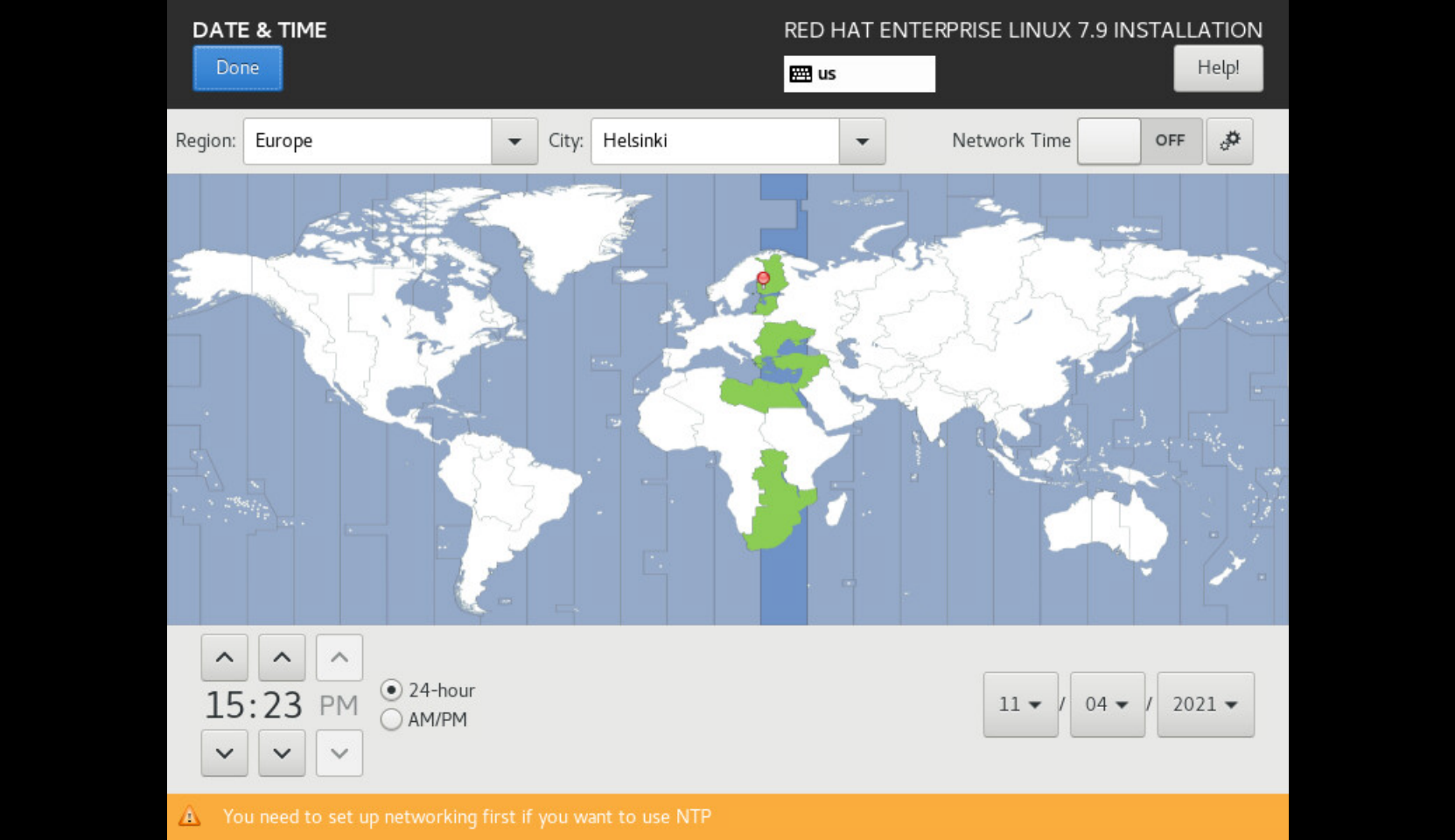
Task: Open the year dropdown showing 2021
Action: (1205, 704)
